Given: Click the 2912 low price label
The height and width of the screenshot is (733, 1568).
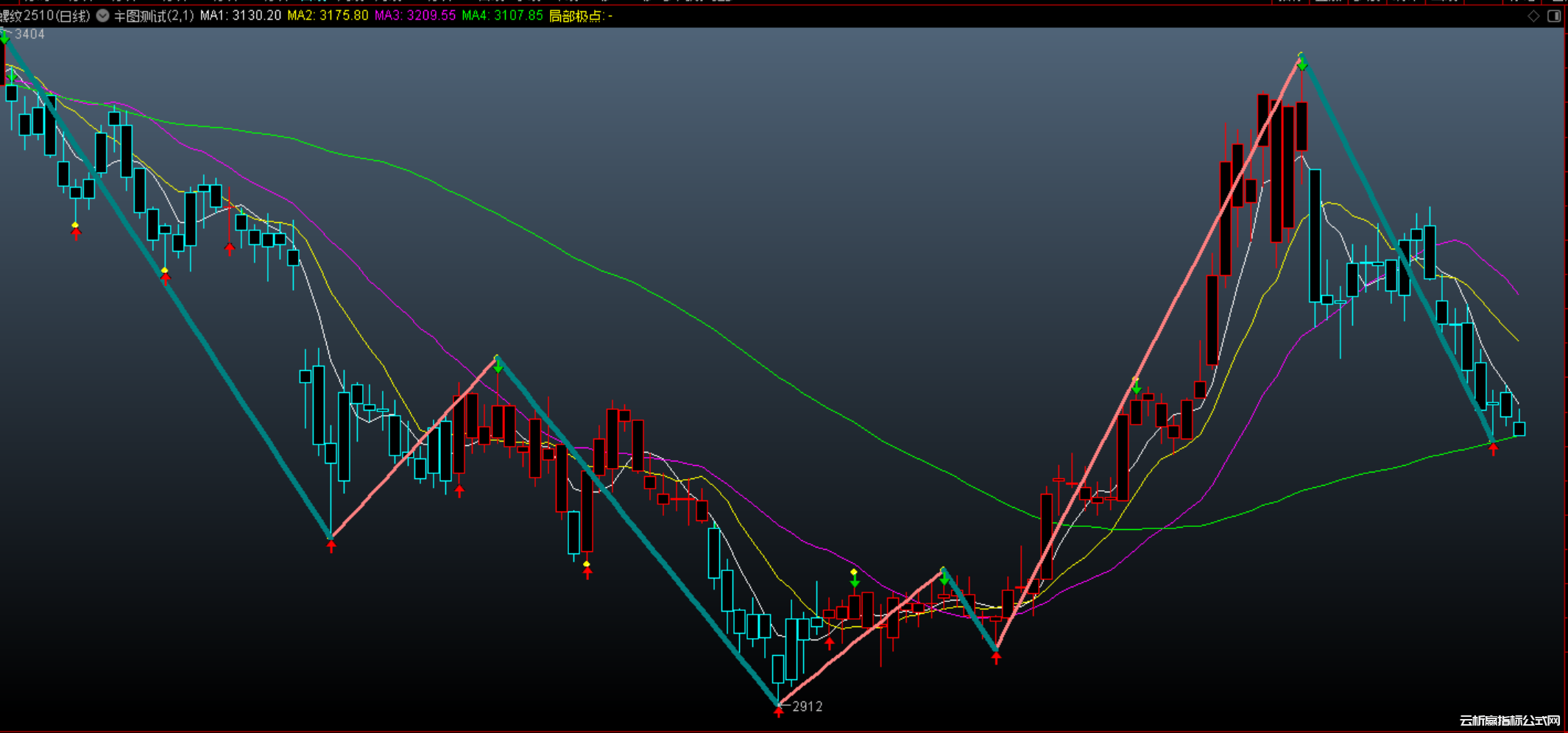Looking at the screenshot, I should pyautogui.click(x=808, y=707).
